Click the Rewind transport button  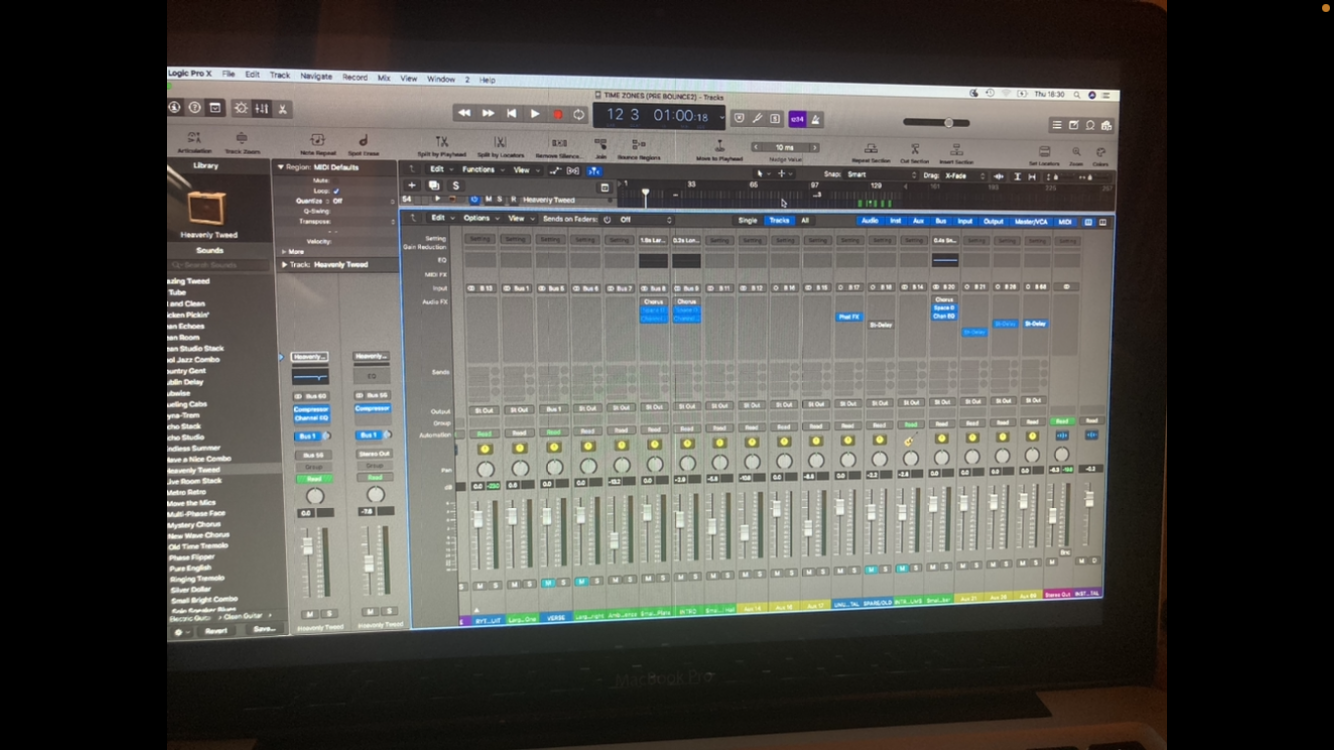pyautogui.click(x=464, y=114)
